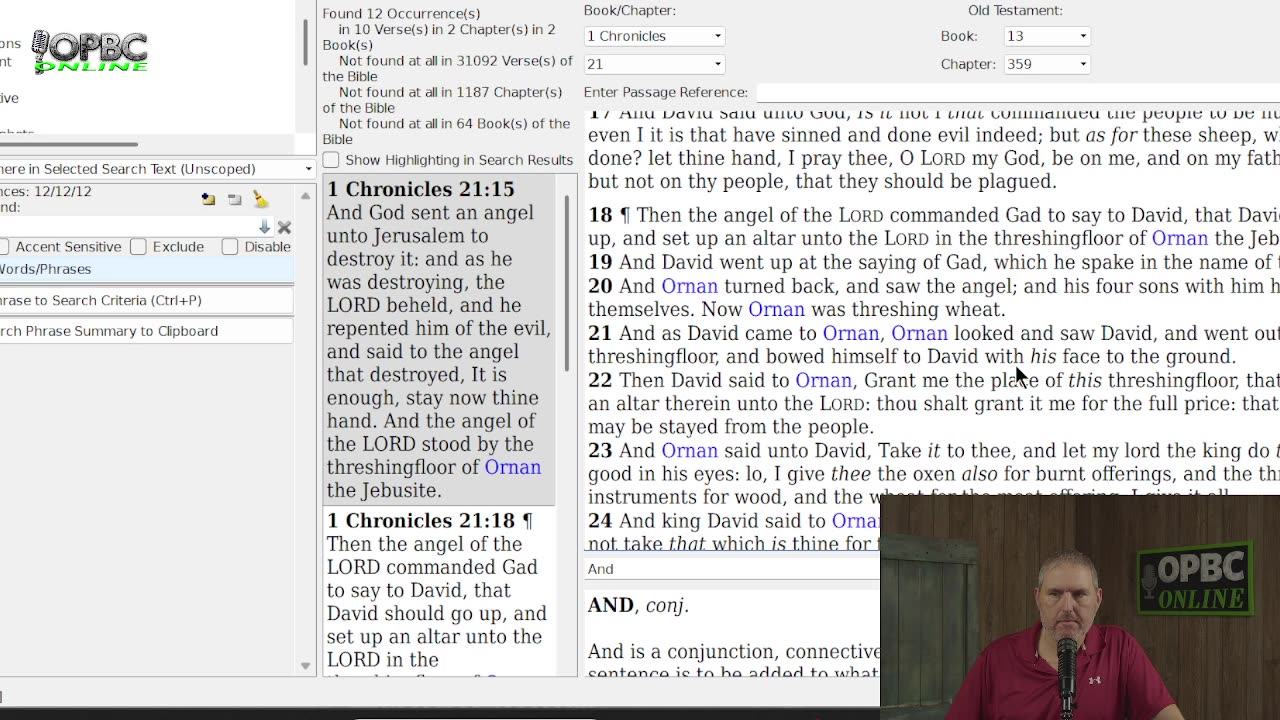Click the Enter Passage Reference field
This screenshot has width=1280, height=720.
[1018, 92]
